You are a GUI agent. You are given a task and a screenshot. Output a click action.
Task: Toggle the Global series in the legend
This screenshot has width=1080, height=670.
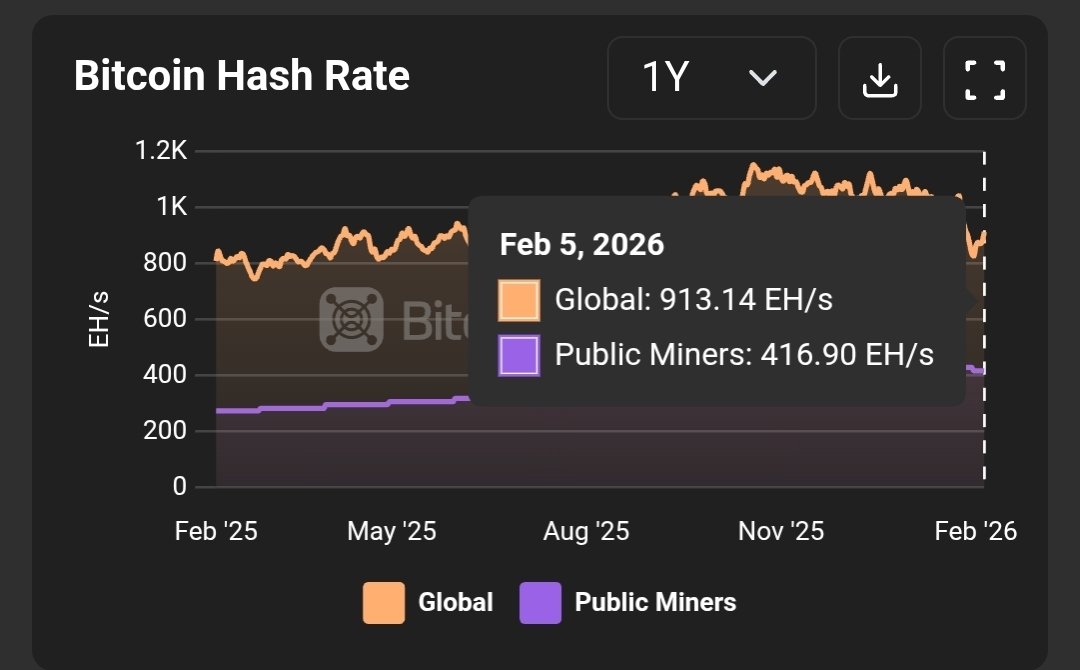click(428, 603)
